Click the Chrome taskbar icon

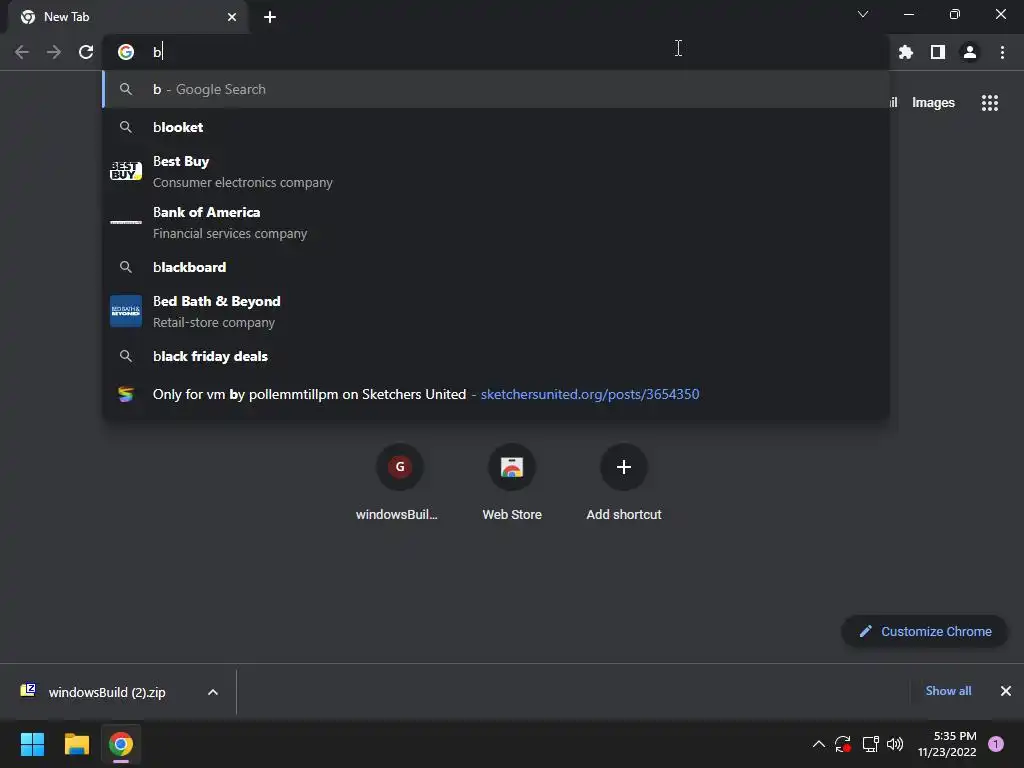121,744
